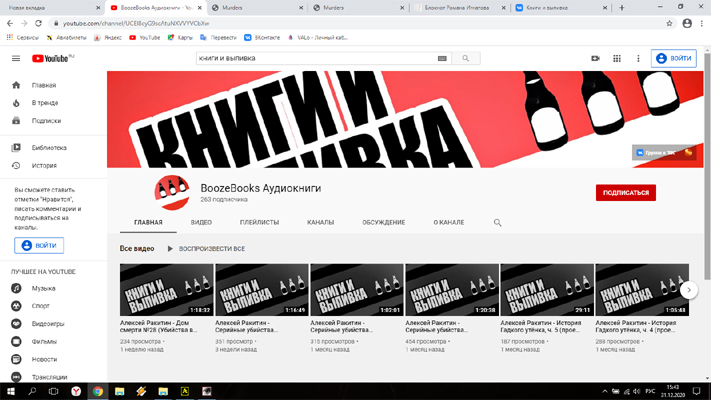
Task: Switch to the first Murders browser tab
Action: pyautogui.click(x=257, y=8)
